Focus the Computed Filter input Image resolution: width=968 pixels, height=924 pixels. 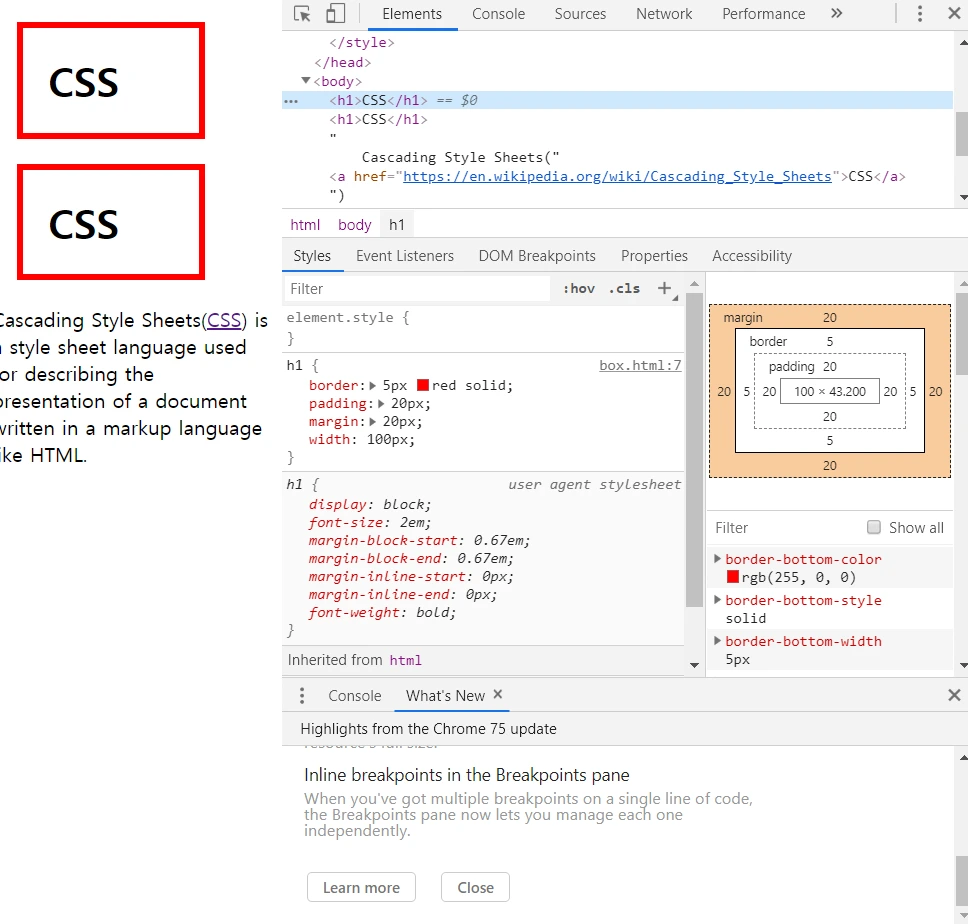784,527
